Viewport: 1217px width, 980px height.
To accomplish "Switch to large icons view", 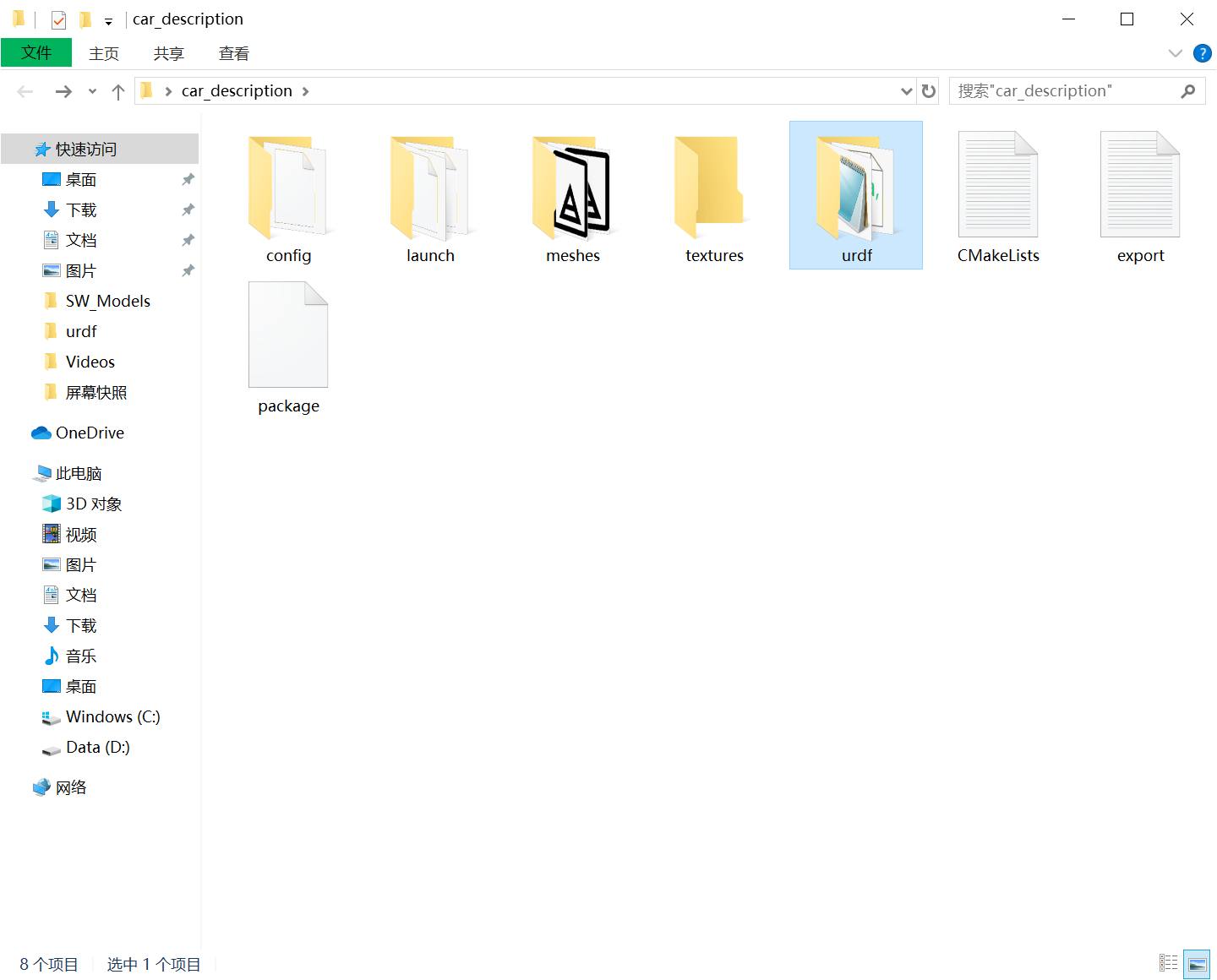I will (1197, 963).
